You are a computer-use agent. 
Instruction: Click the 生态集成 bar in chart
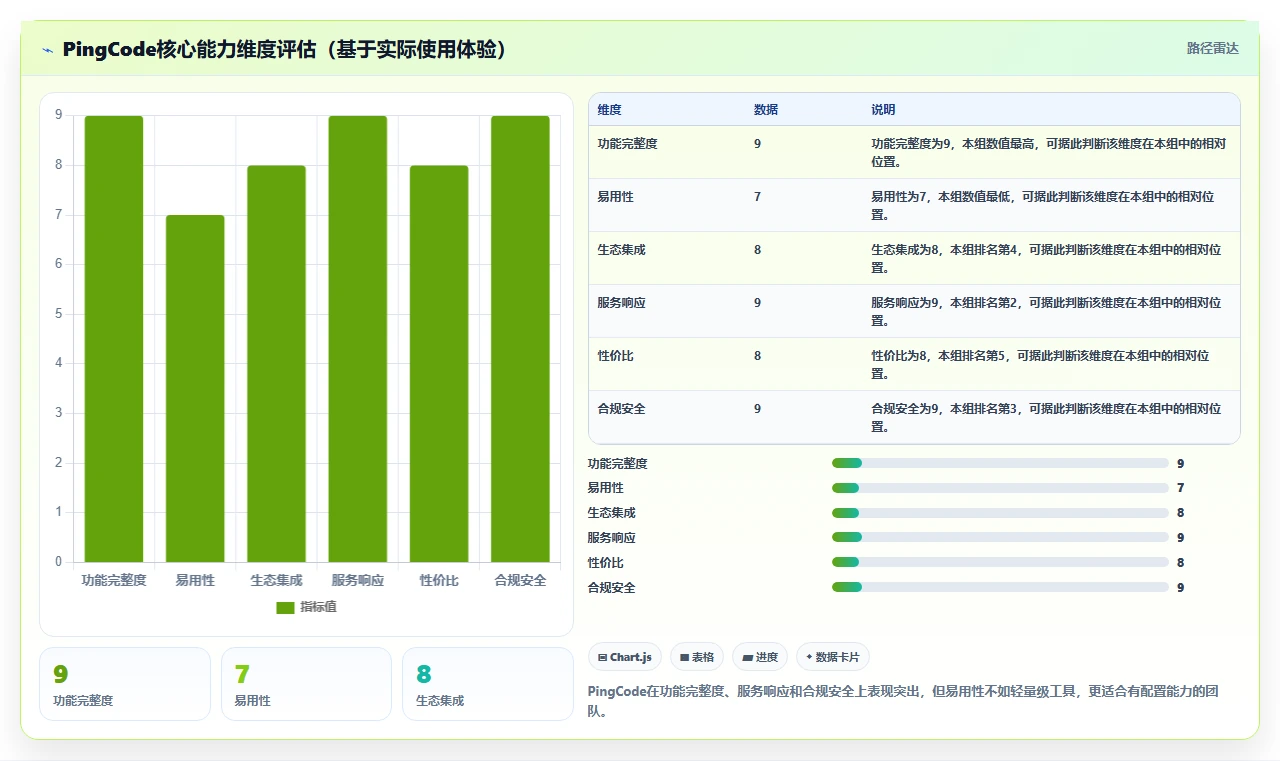point(277,364)
